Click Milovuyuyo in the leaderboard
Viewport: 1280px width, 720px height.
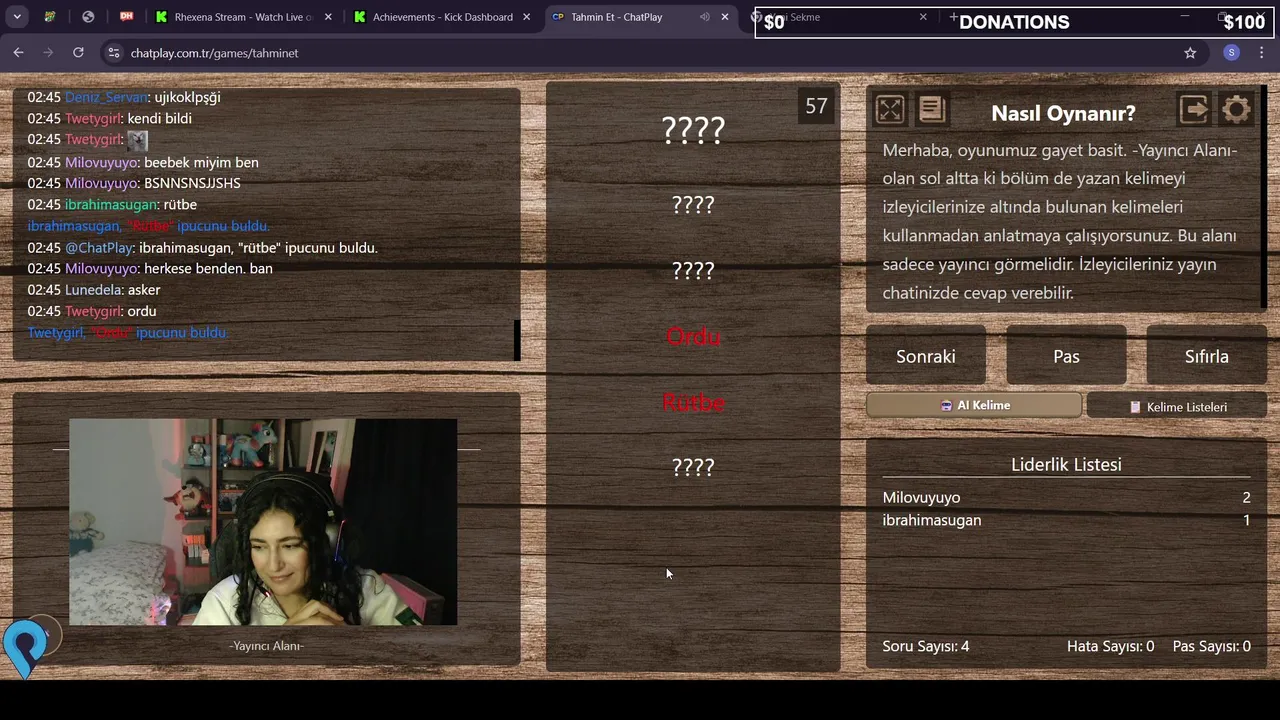921,497
